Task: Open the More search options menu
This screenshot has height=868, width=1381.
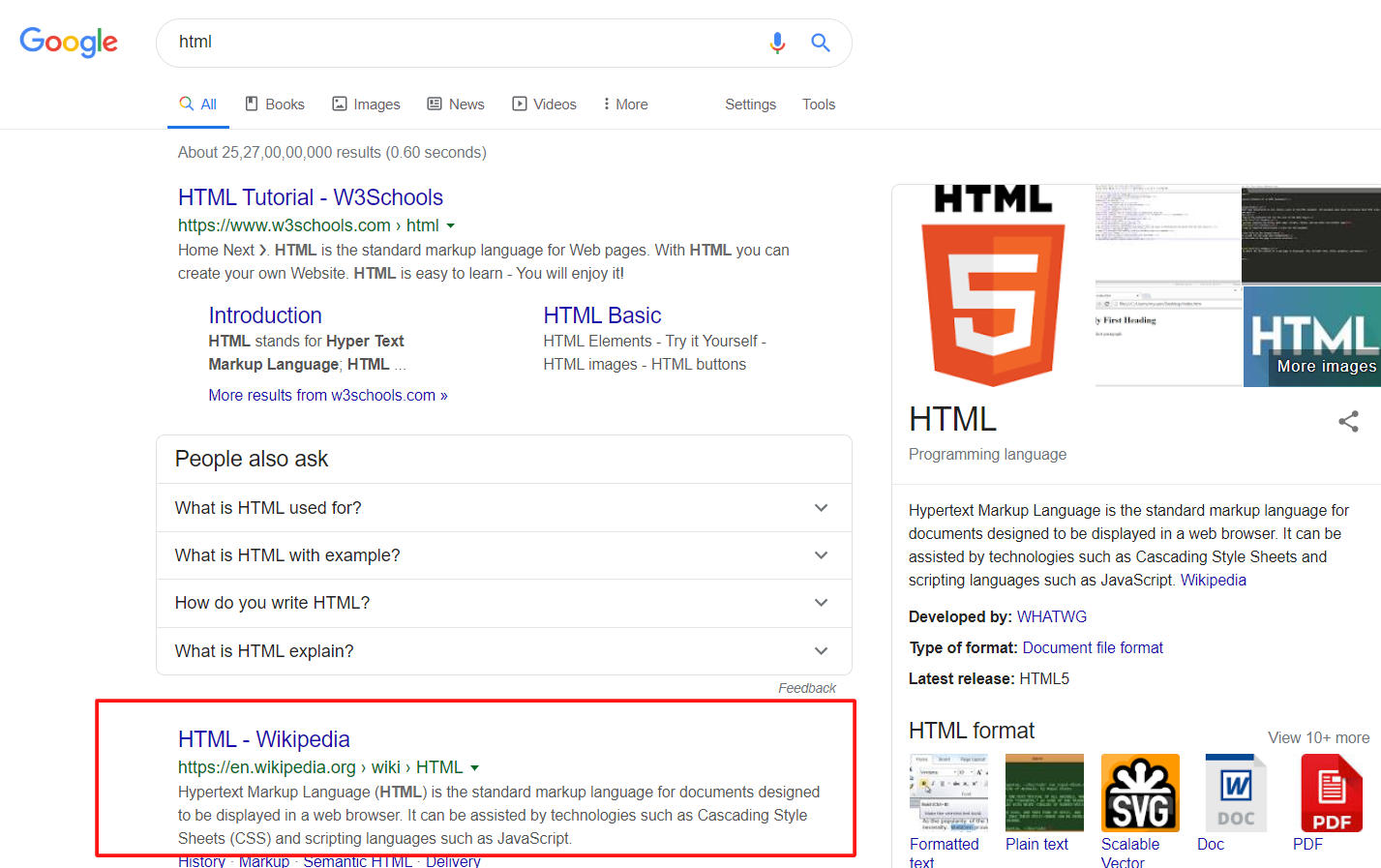Action: 625,104
